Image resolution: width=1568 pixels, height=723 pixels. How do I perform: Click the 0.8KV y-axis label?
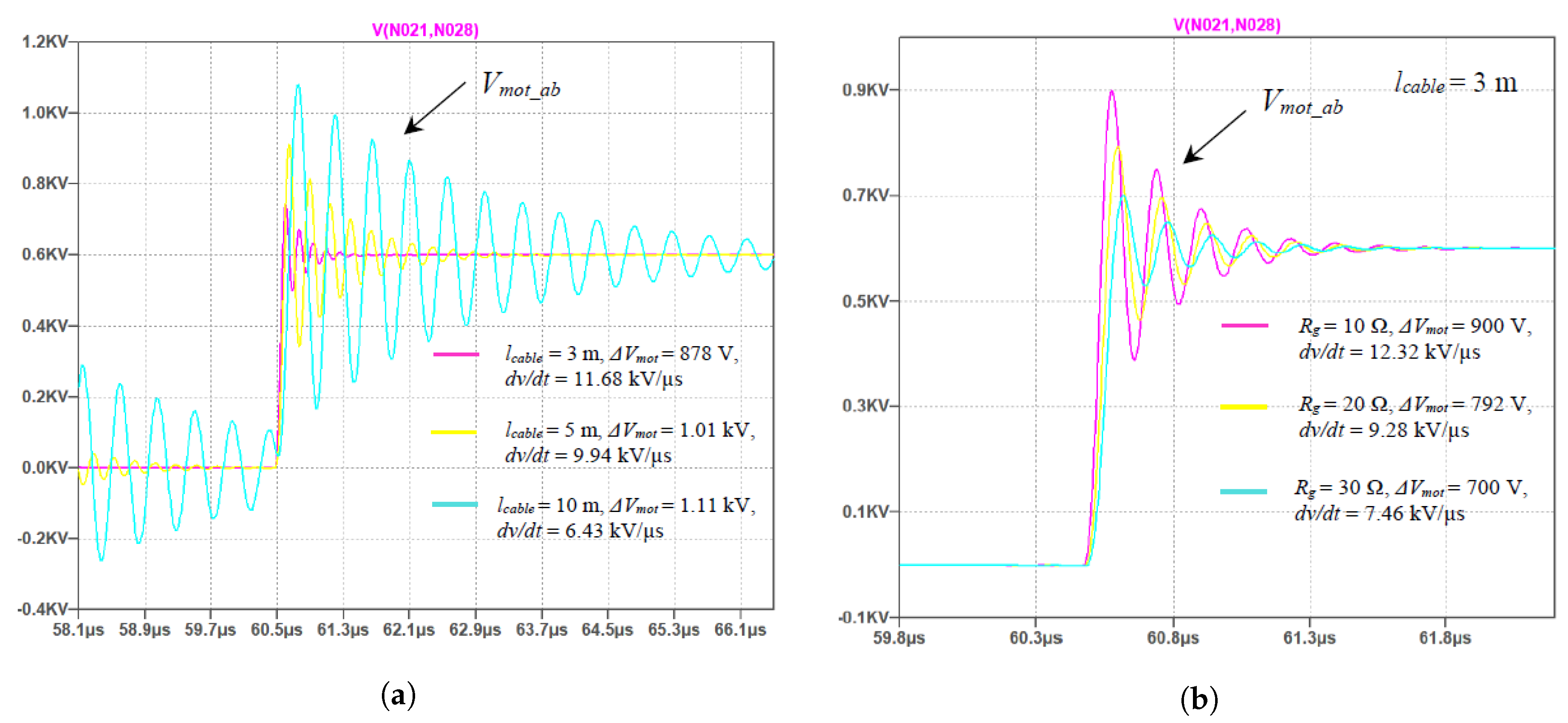point(44,183)
